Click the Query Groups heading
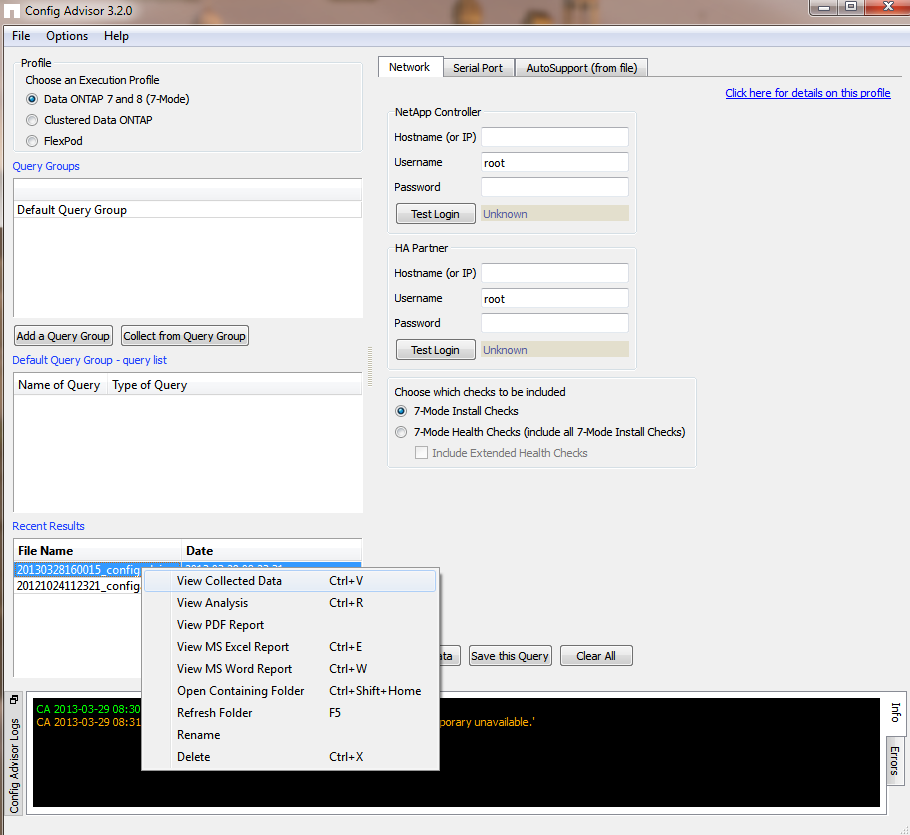This screenshot has height=835, width=910. click(x=46, y=167)
